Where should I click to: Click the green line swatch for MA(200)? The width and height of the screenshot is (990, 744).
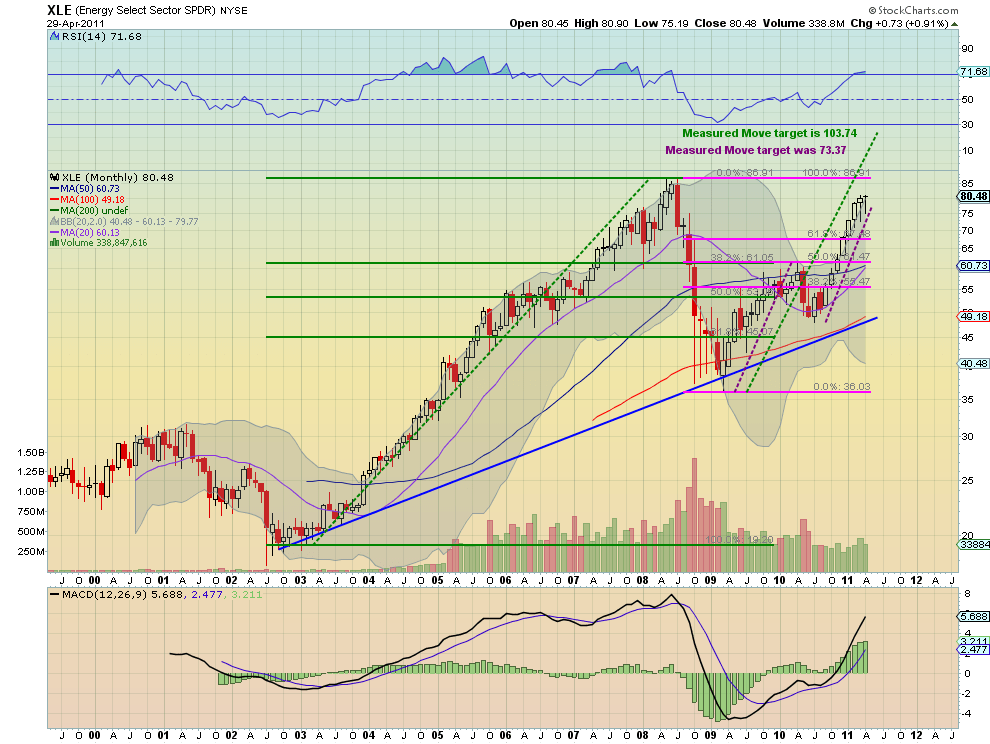[54, 210]
